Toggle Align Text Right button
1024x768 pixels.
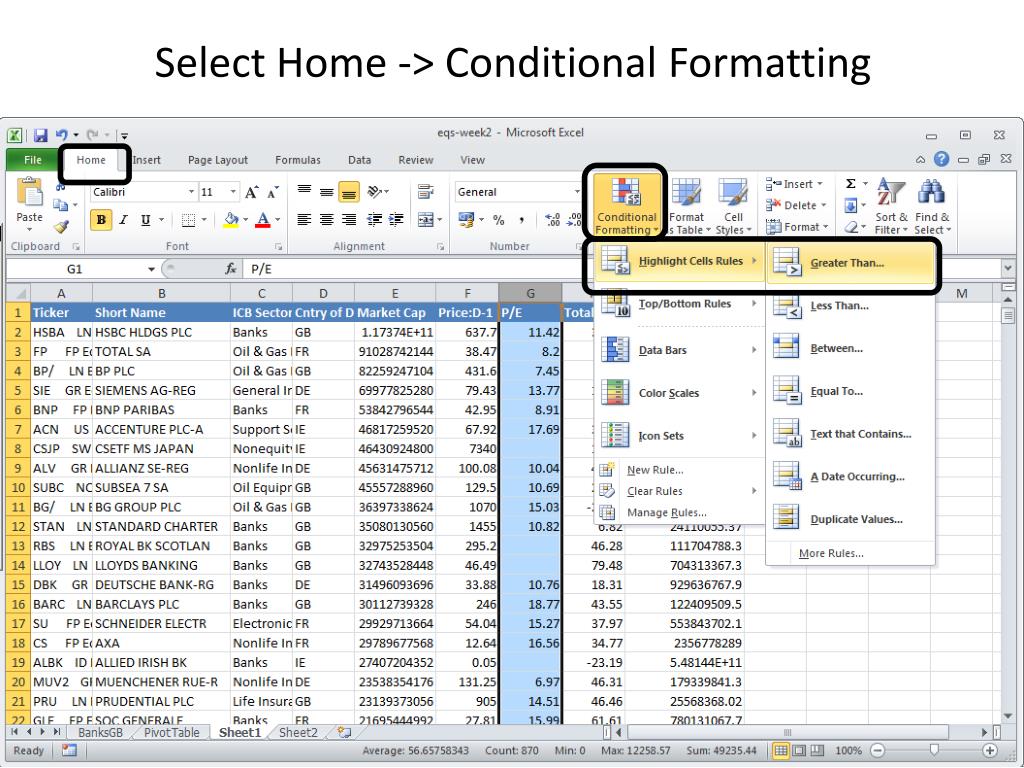tap(349, 219)
